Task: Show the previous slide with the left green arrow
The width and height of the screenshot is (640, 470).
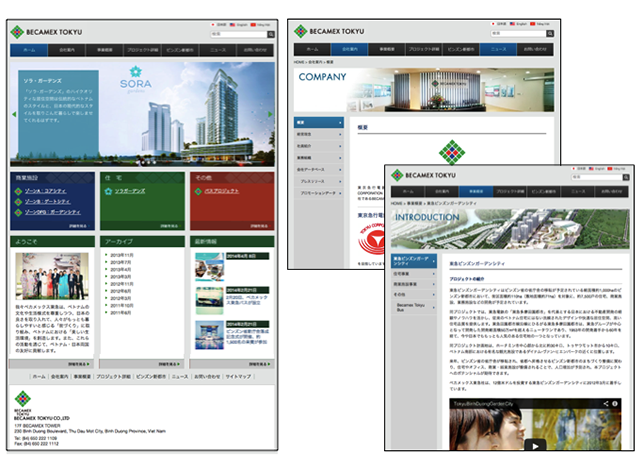Action: [14, 114]
